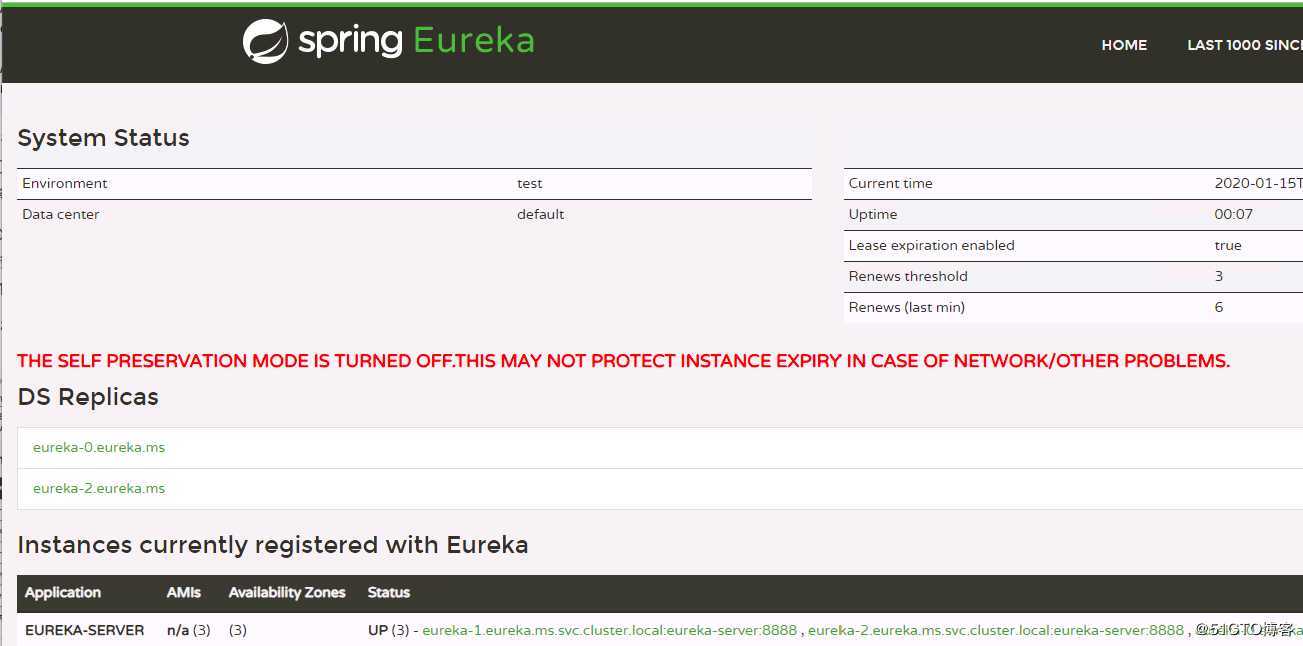1303x646 pixels.
Task: Open the HOME navigation item
Action: pos(1124,45)
